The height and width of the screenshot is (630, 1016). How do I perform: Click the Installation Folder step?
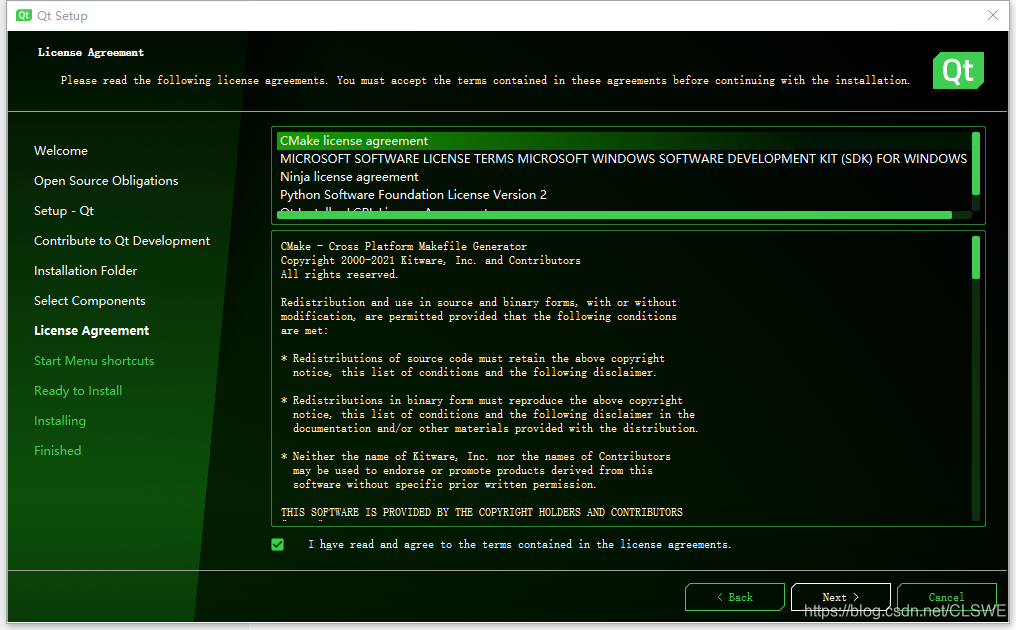86,270
